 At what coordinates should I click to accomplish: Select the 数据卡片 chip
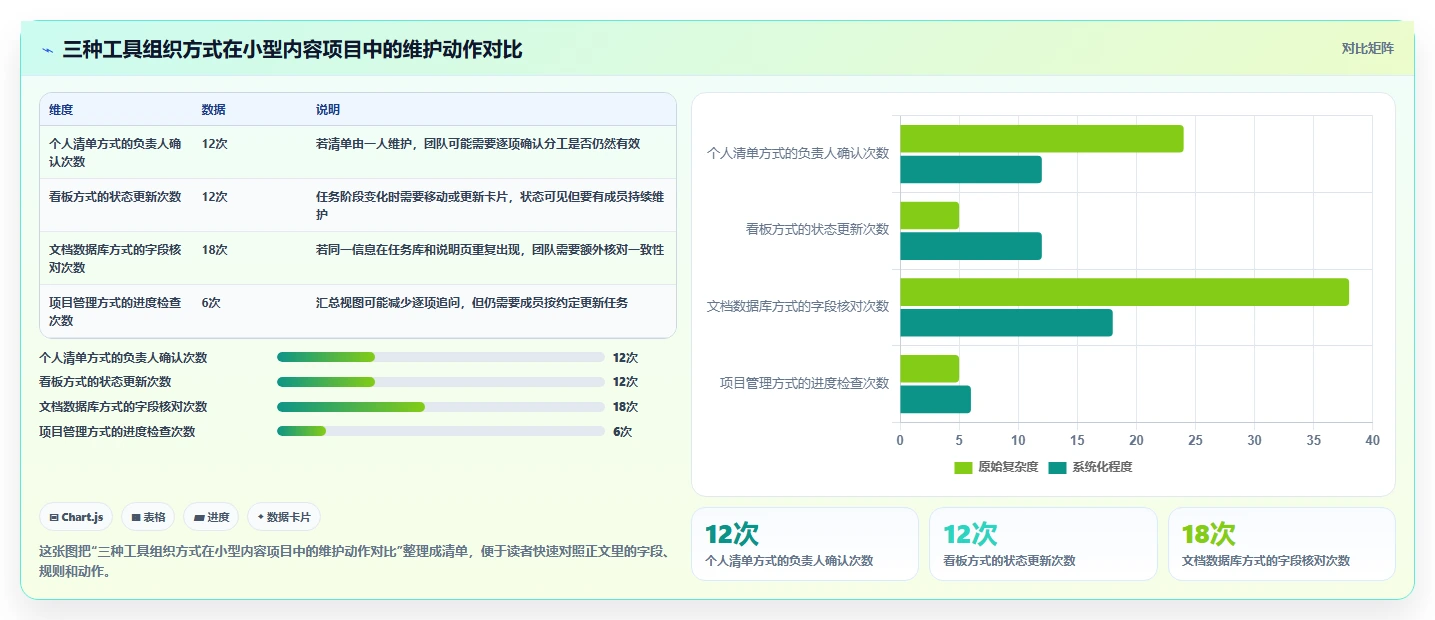click(x=284, y=517)
